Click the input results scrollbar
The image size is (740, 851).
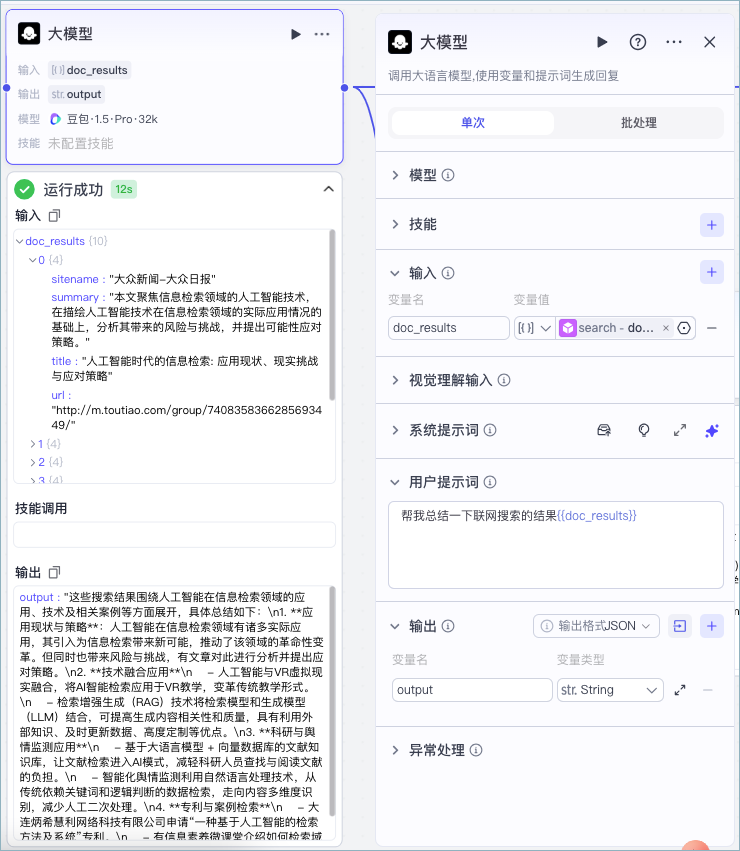pos(332,315)
